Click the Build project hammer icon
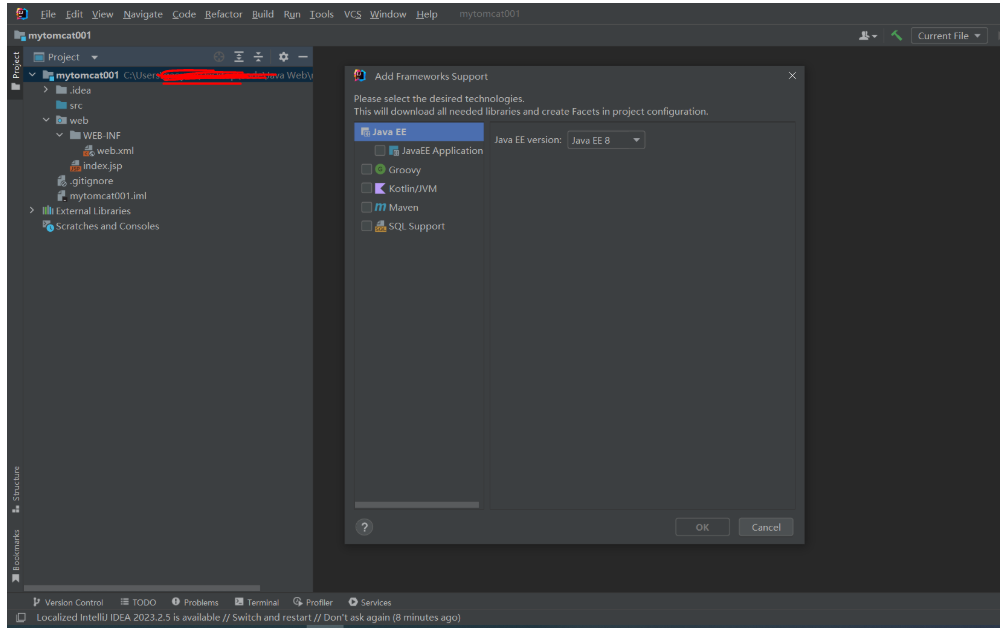 [x=897, y=36]
